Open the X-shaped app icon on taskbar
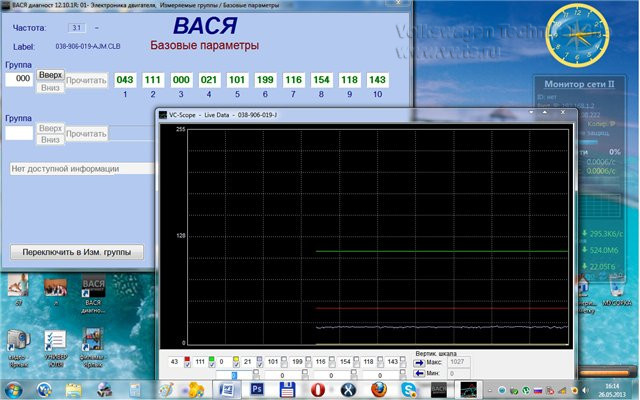The width and height of the screenshot is (640, 400). tap(348, 390)
